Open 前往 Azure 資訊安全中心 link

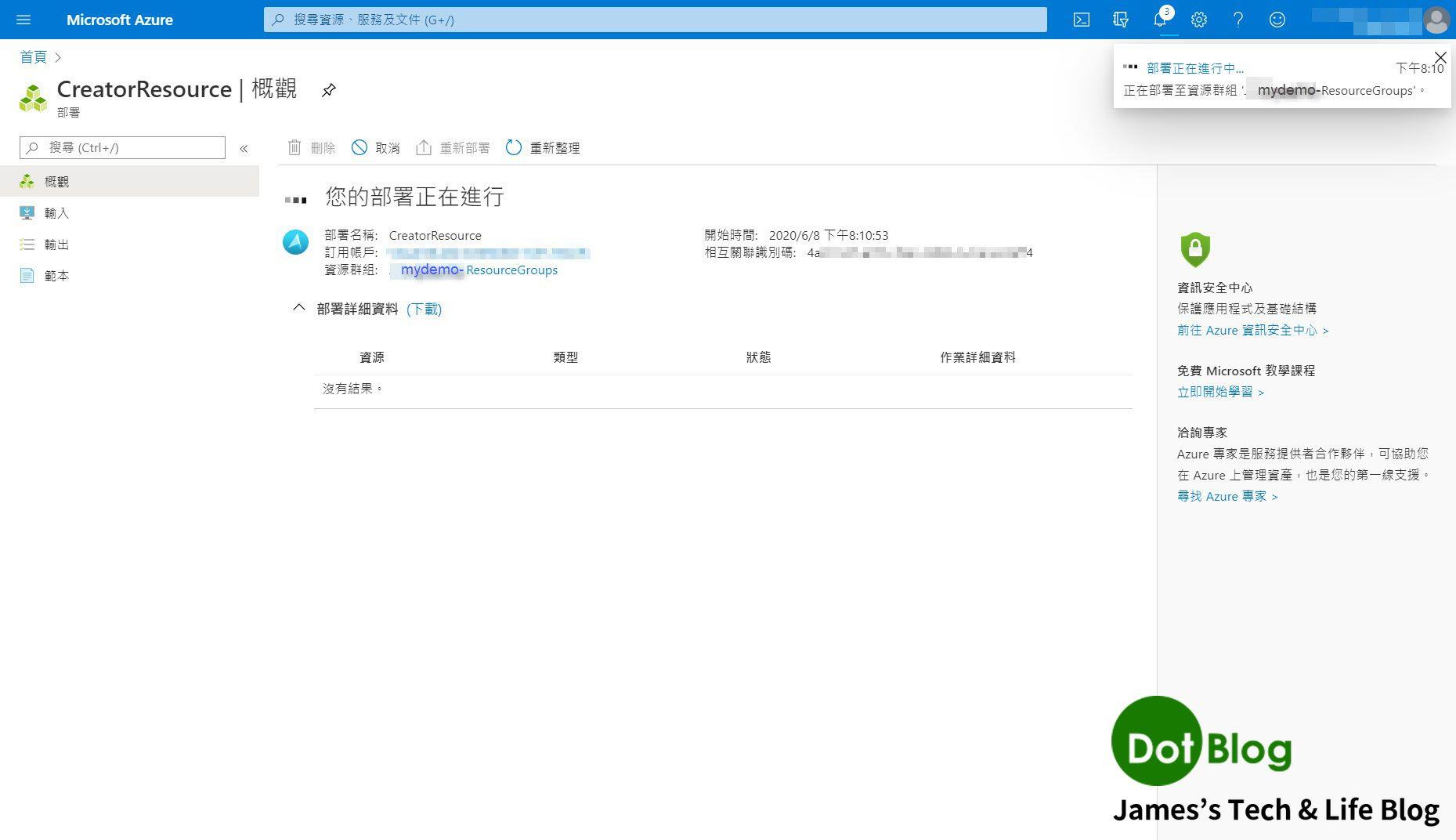coord(1250,330)
